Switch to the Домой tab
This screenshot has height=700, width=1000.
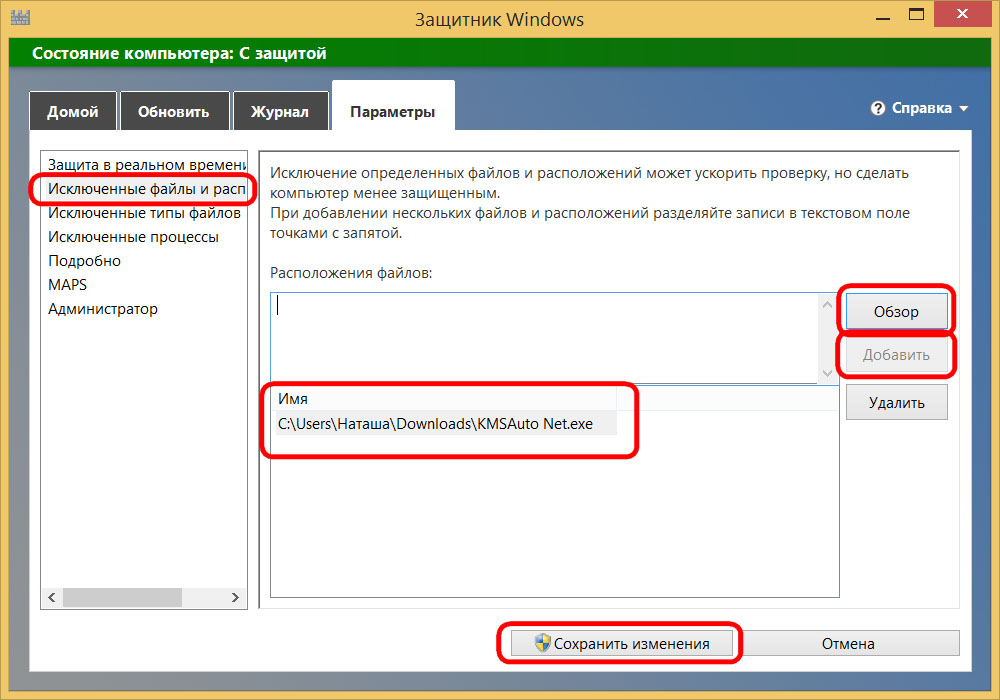(x=72, y=111)
